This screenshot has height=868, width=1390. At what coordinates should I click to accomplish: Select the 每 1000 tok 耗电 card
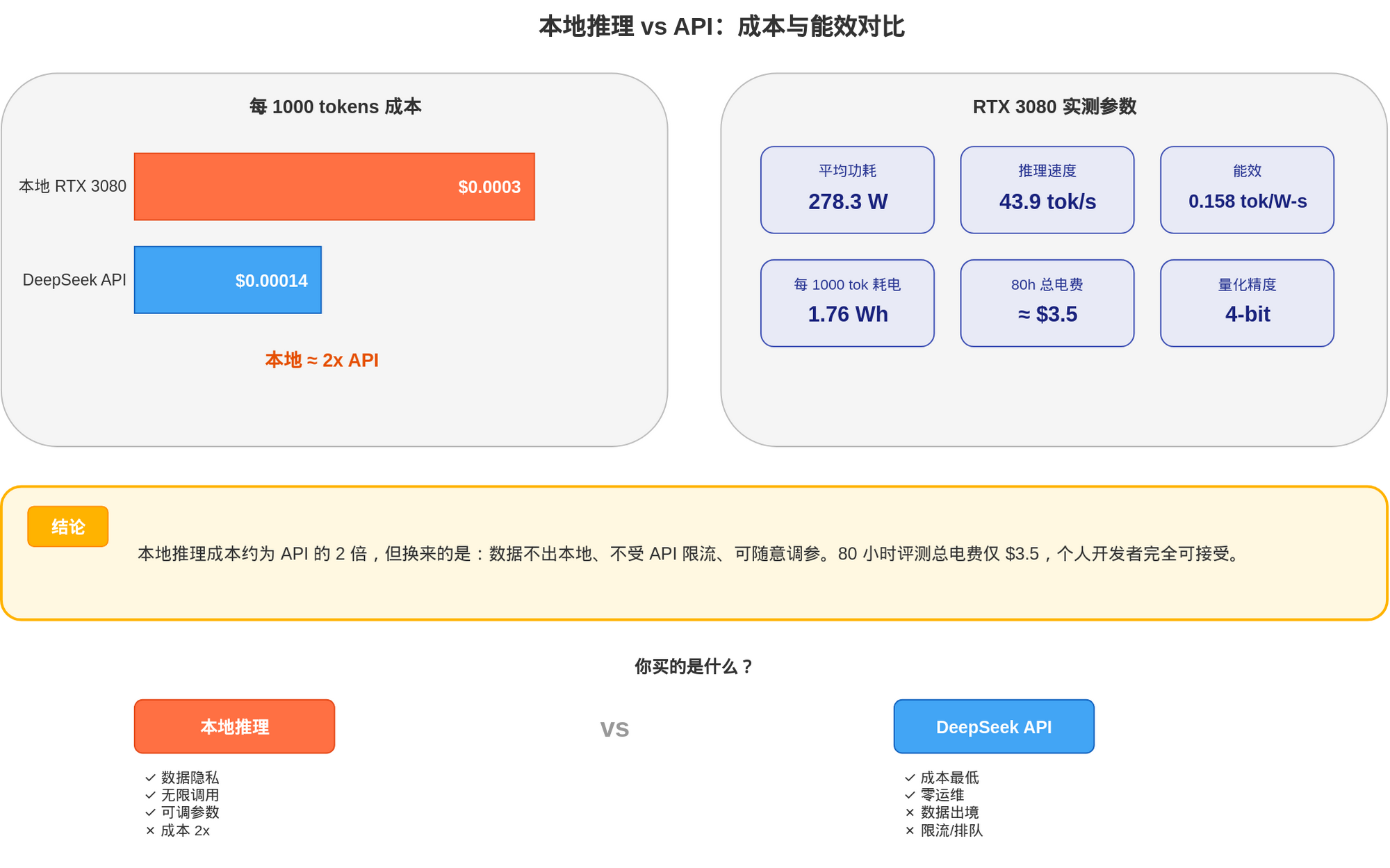tap(847, 303)
